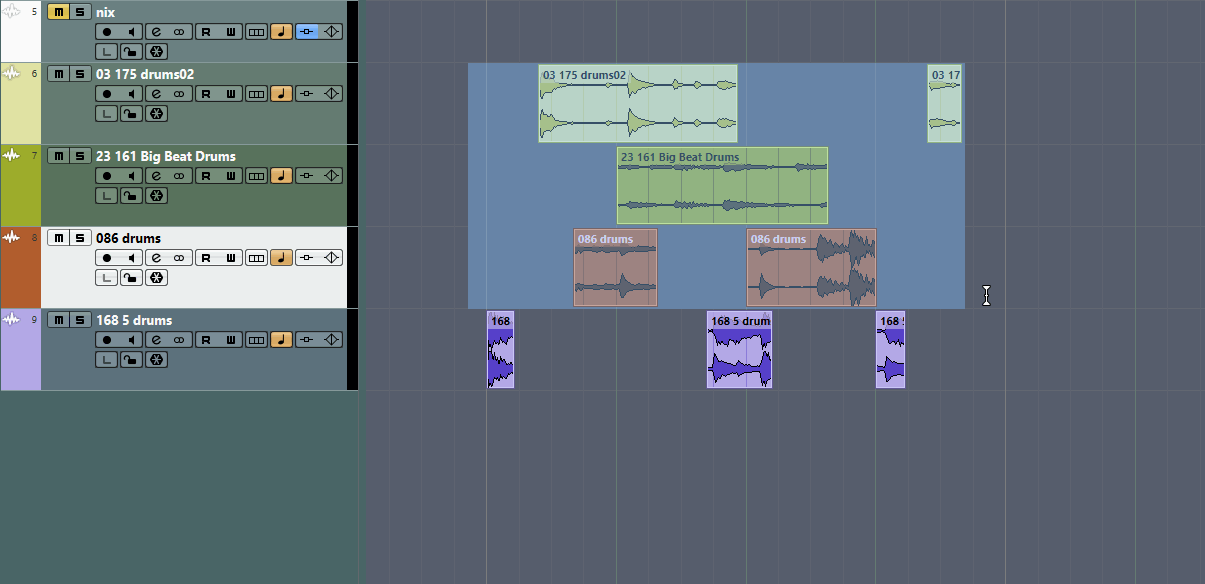Mute the 03 175 drums02 track
1205x584 pixels.
pos(58,74)
